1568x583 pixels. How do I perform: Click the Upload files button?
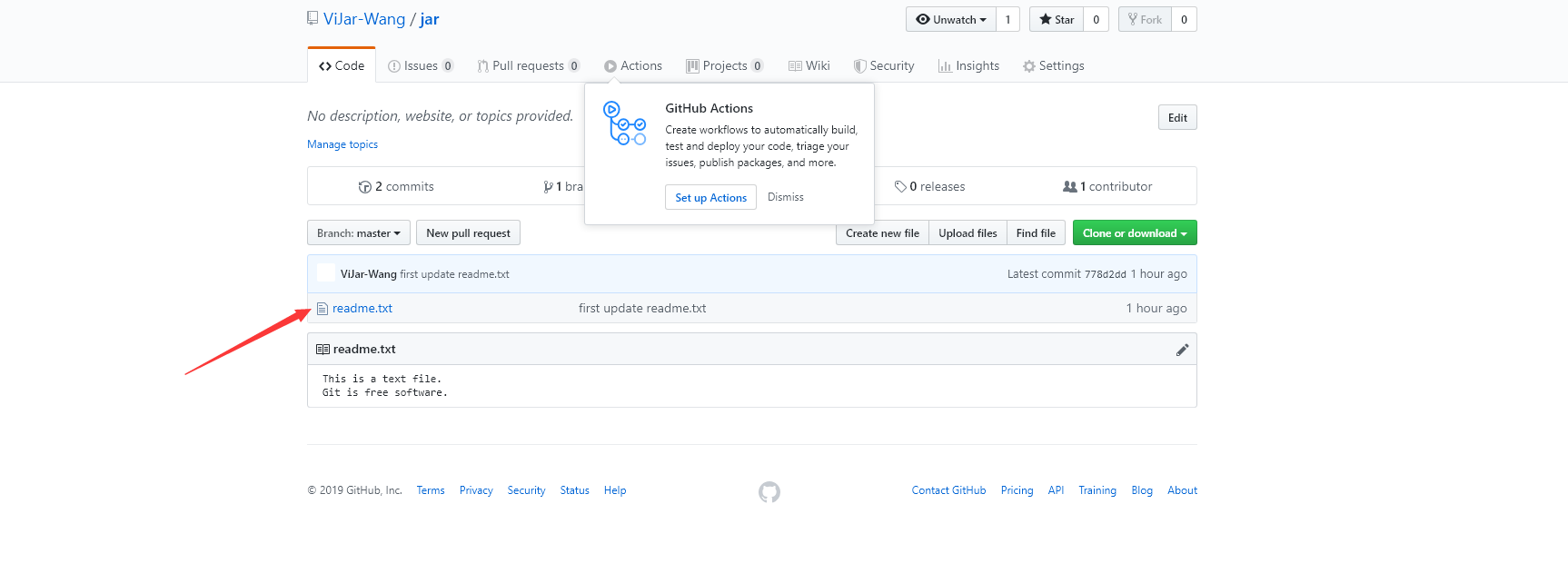[x=968, y=233]
